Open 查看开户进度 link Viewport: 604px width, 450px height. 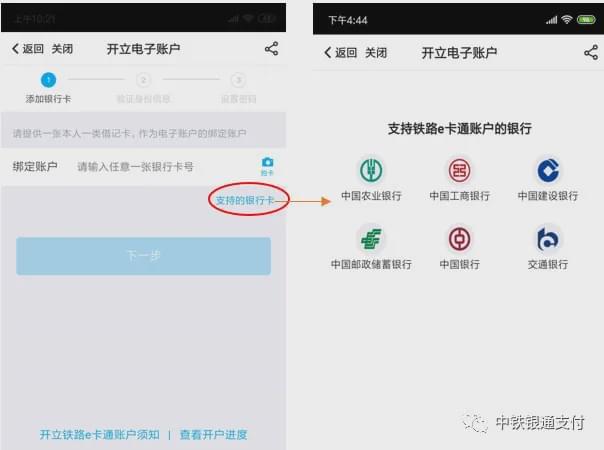[x=214, y=435]
